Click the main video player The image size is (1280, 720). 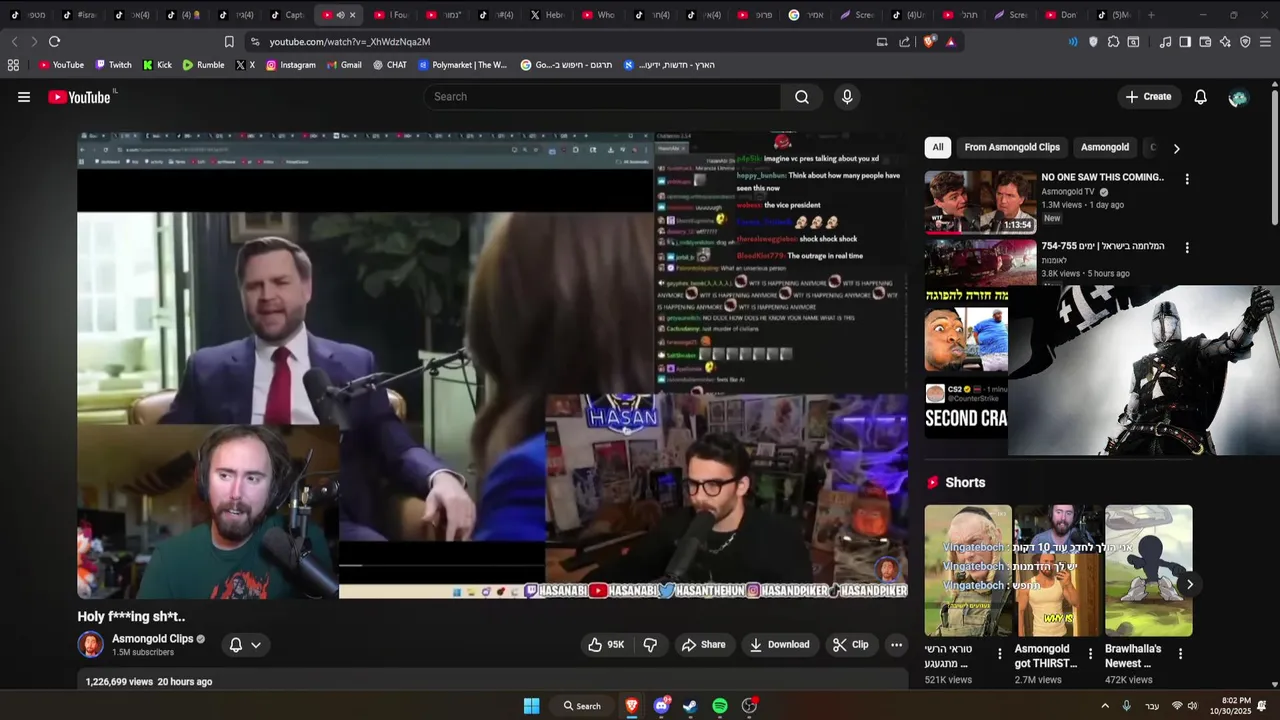(x=493, y=365)
